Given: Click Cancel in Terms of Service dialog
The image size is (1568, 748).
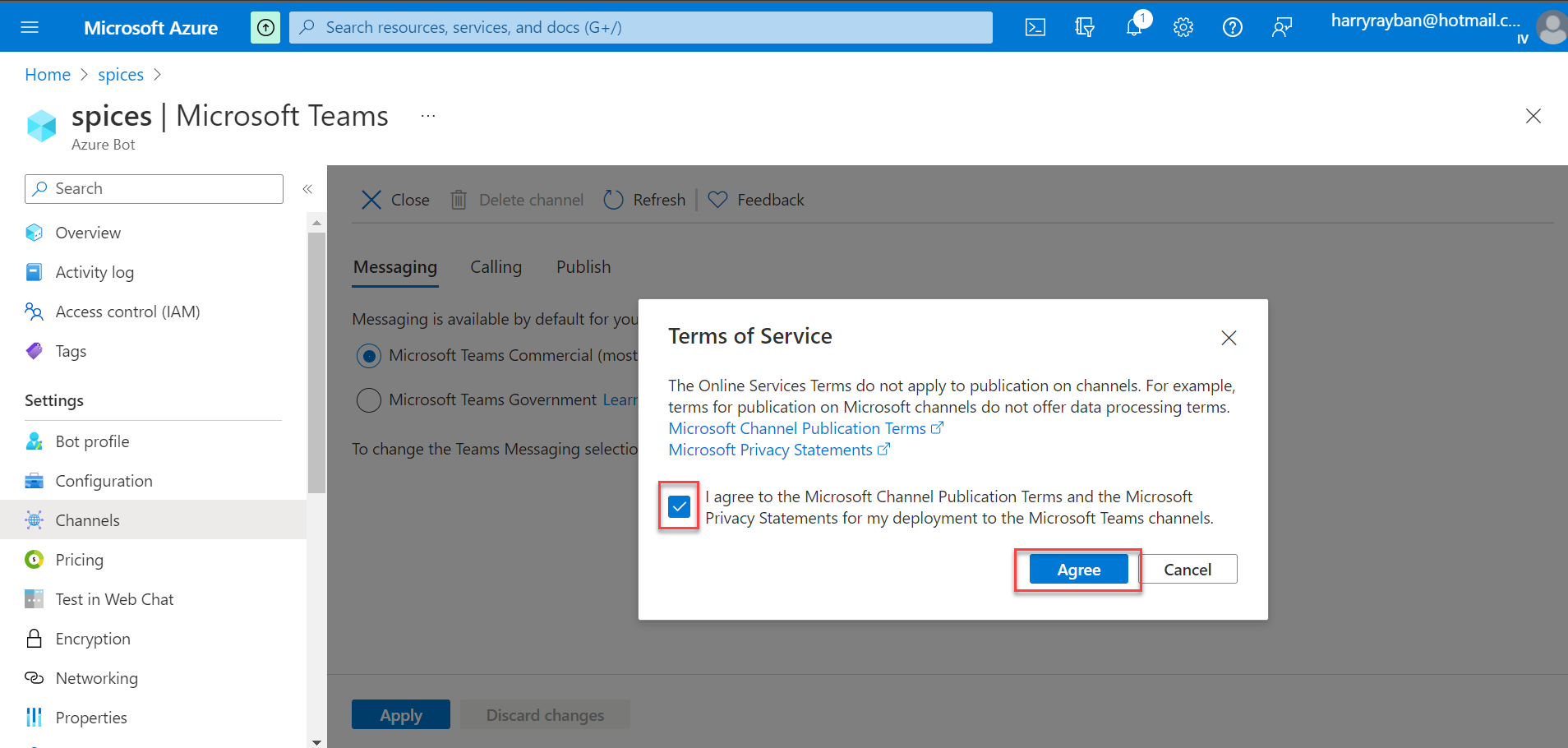Looking at the screenshot, I should point(1188,570).
